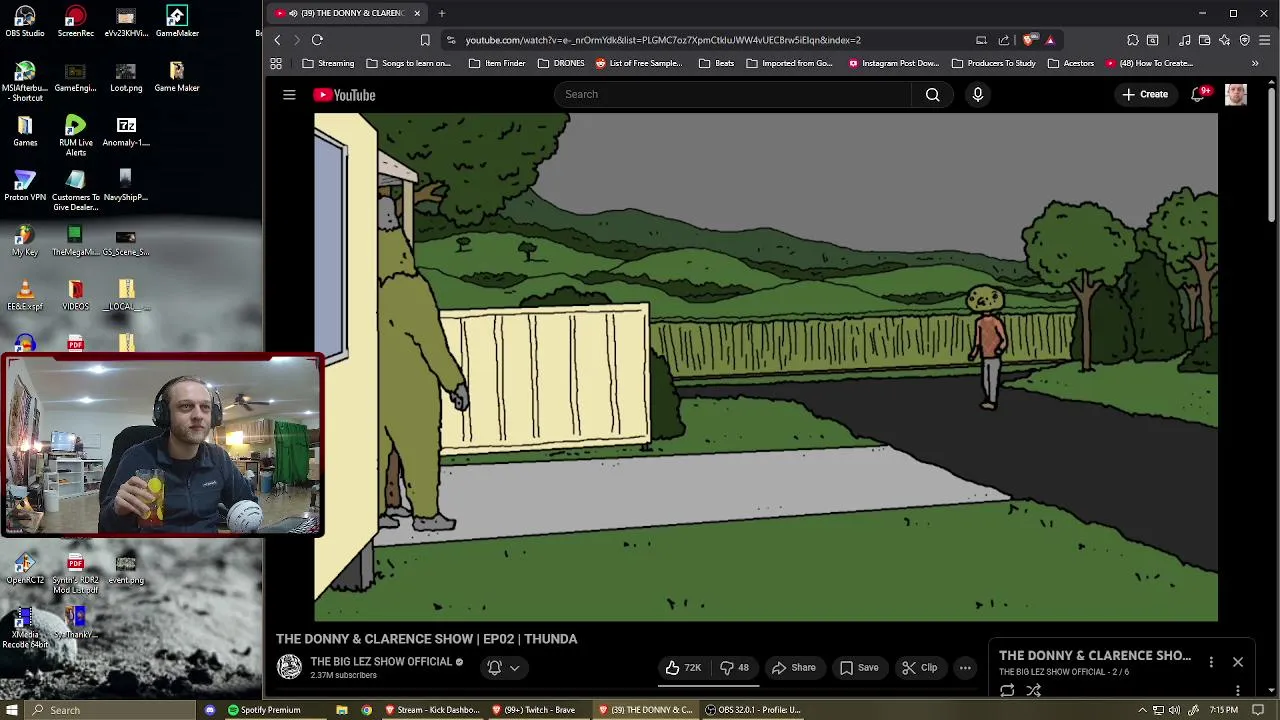Expand the subscription notification bell dropdown
Image resolution: width=1280 pixels, height=720 pixels.
(503, 667)
